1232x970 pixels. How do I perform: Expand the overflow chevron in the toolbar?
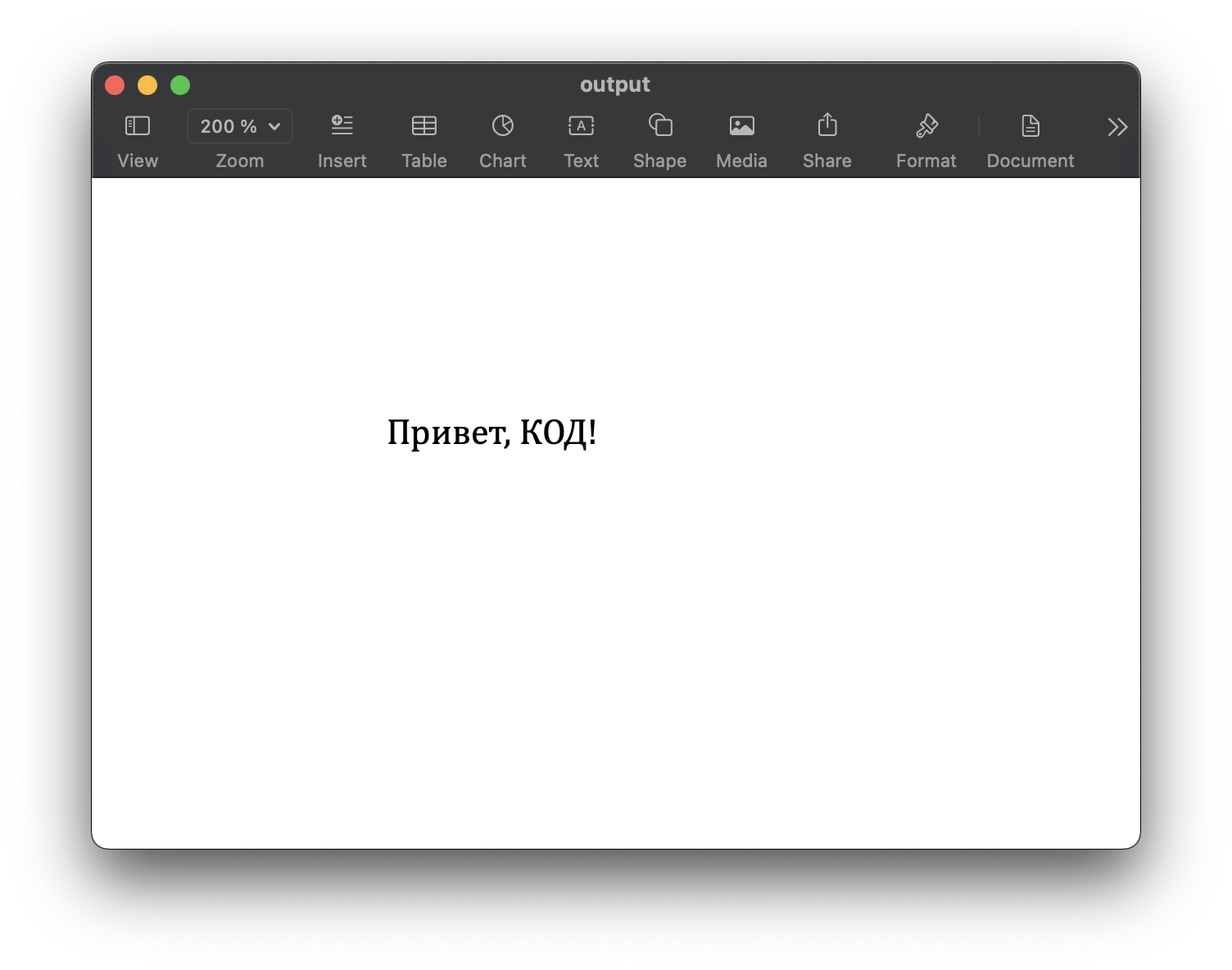tap(1116, 126)
